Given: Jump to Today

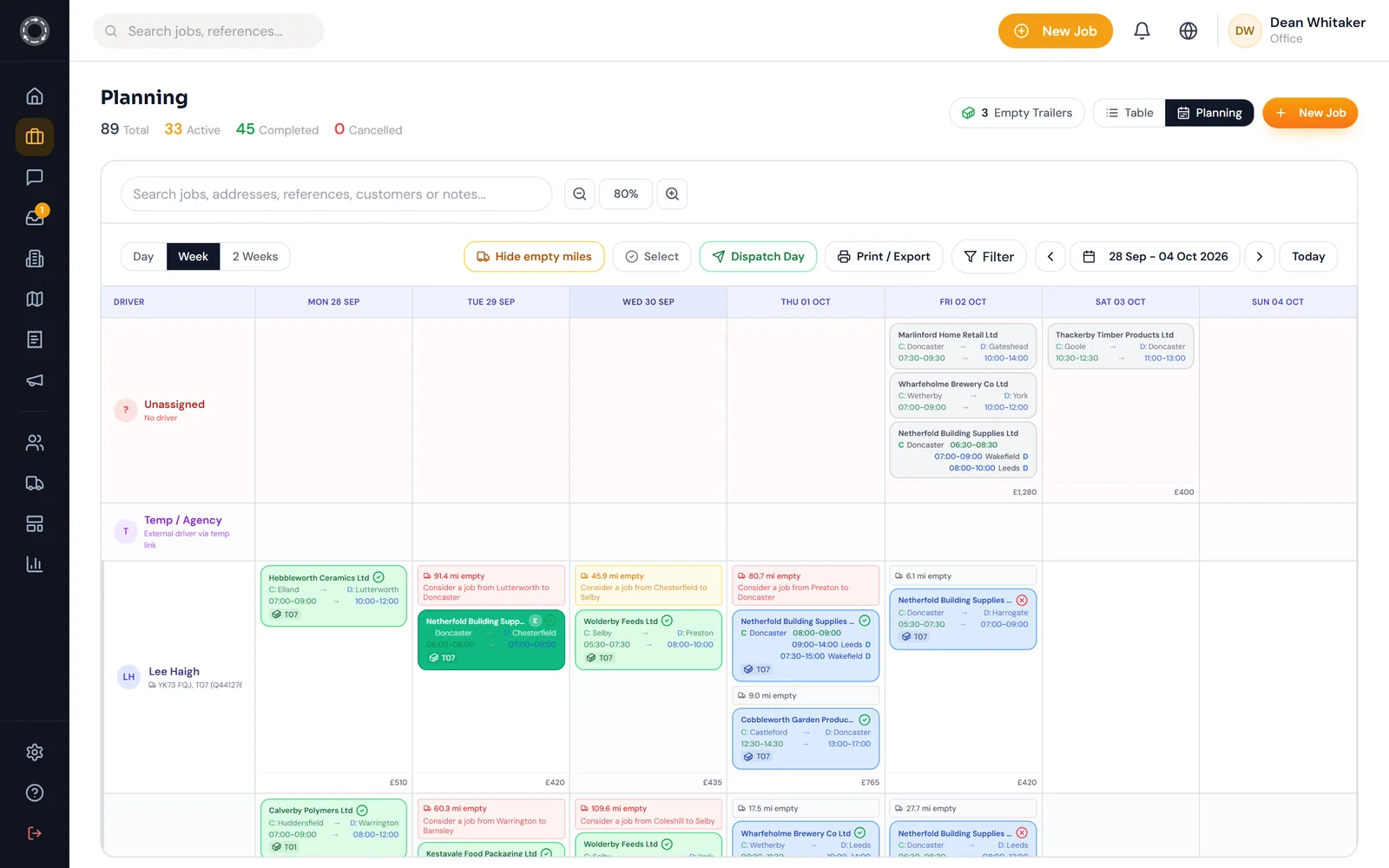Looking at the screenshot, I should tap(1308, 256).
